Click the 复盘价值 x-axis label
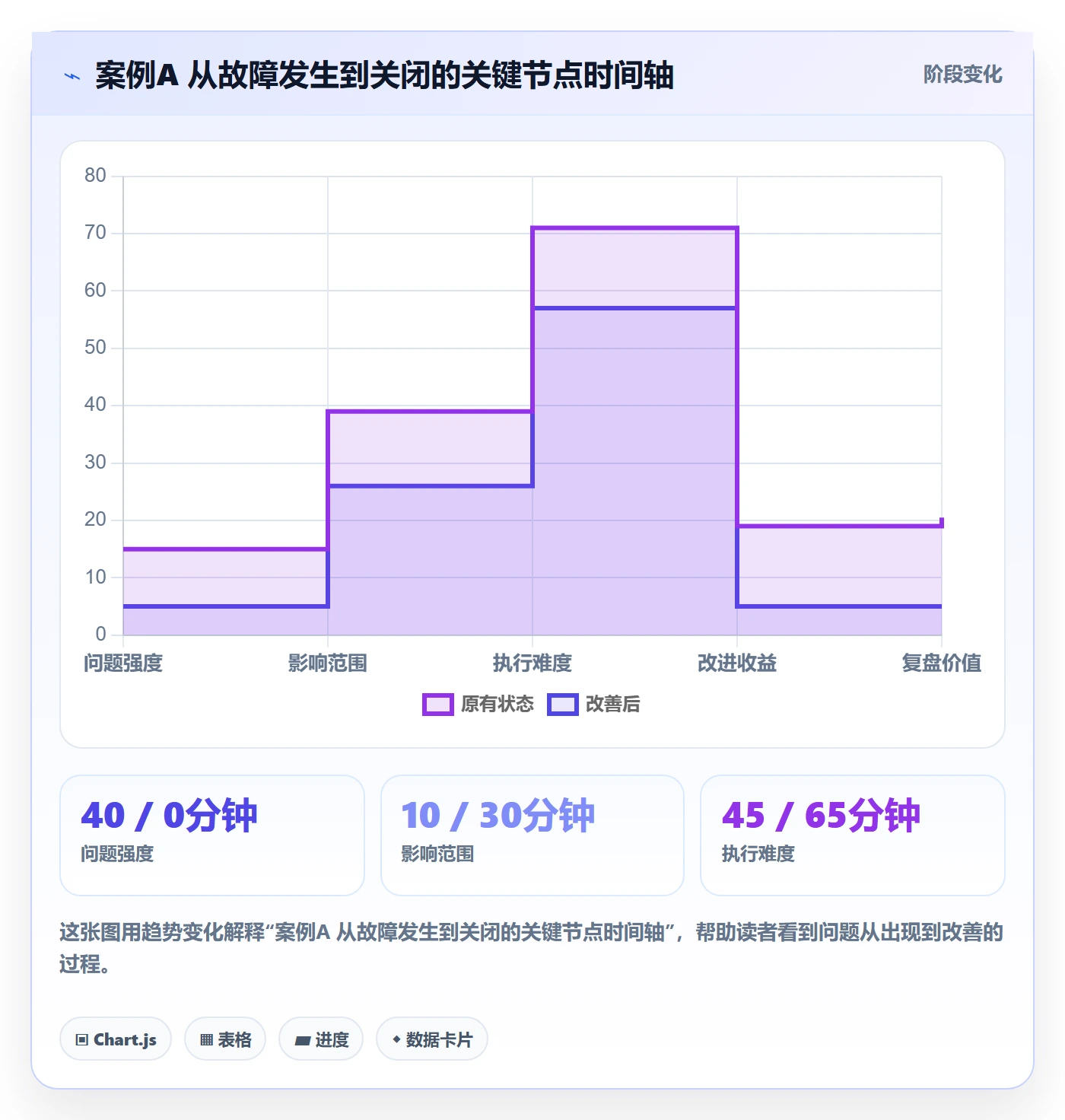The image size is (1065, 1120). click(x=942, y=663)
